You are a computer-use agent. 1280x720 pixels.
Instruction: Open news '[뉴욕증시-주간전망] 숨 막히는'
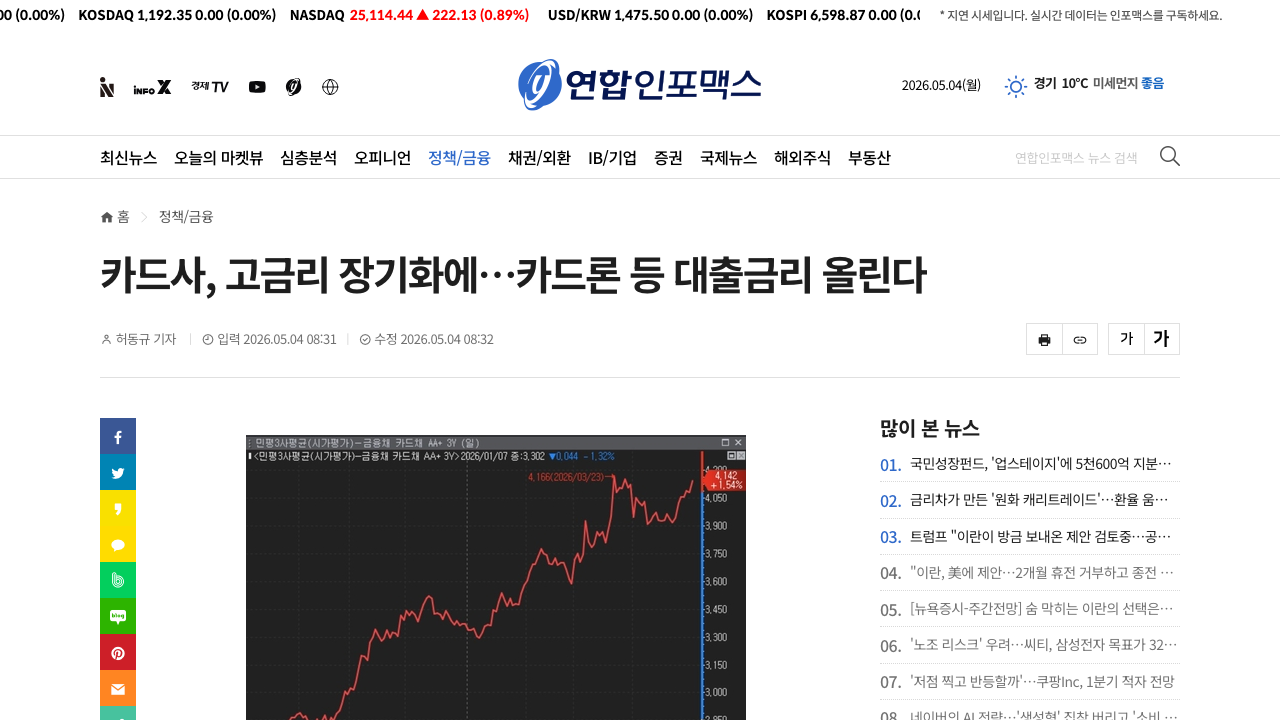pos(1042,608)
